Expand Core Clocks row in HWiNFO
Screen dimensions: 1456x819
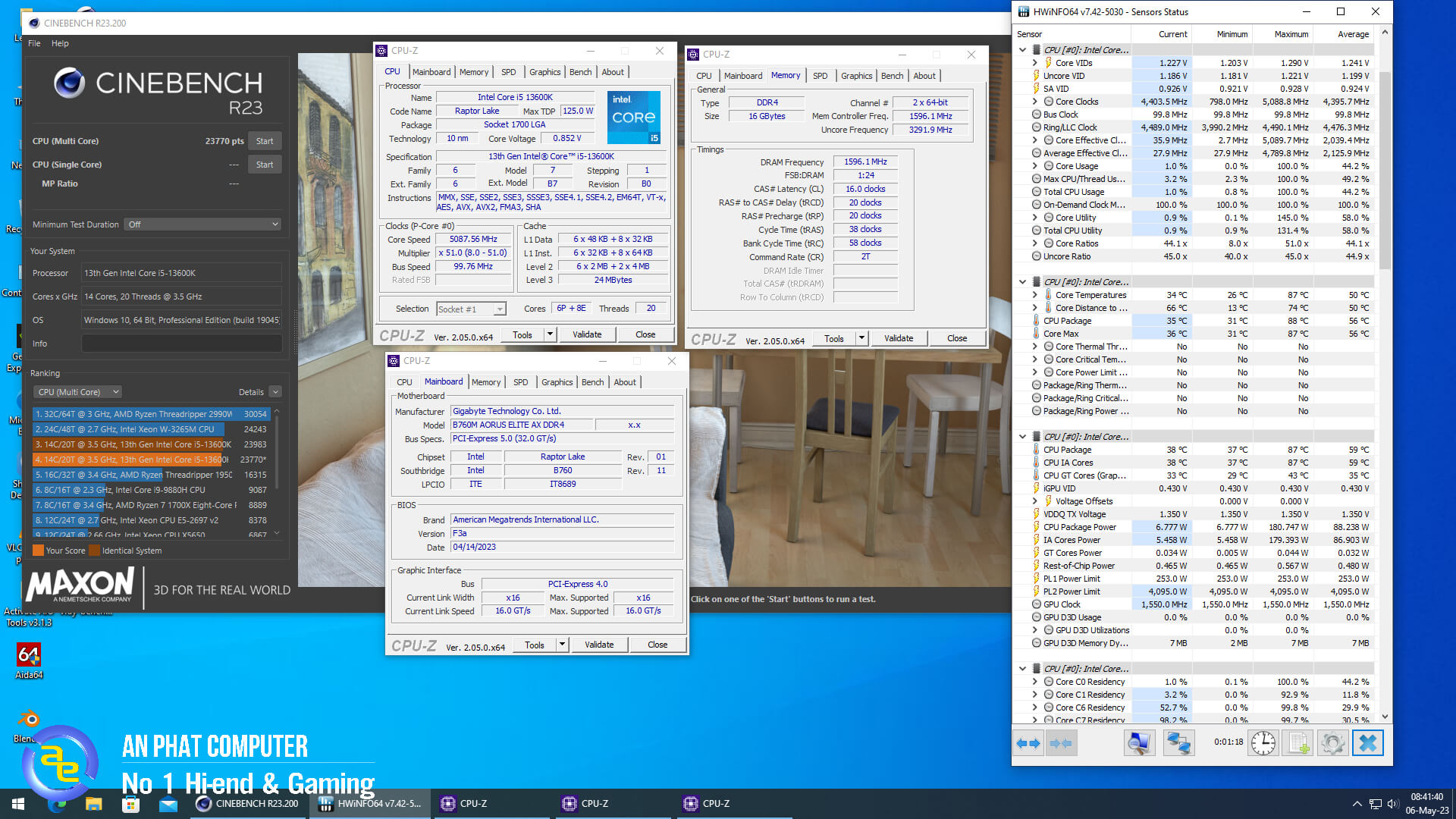[x=1034, y=102]
